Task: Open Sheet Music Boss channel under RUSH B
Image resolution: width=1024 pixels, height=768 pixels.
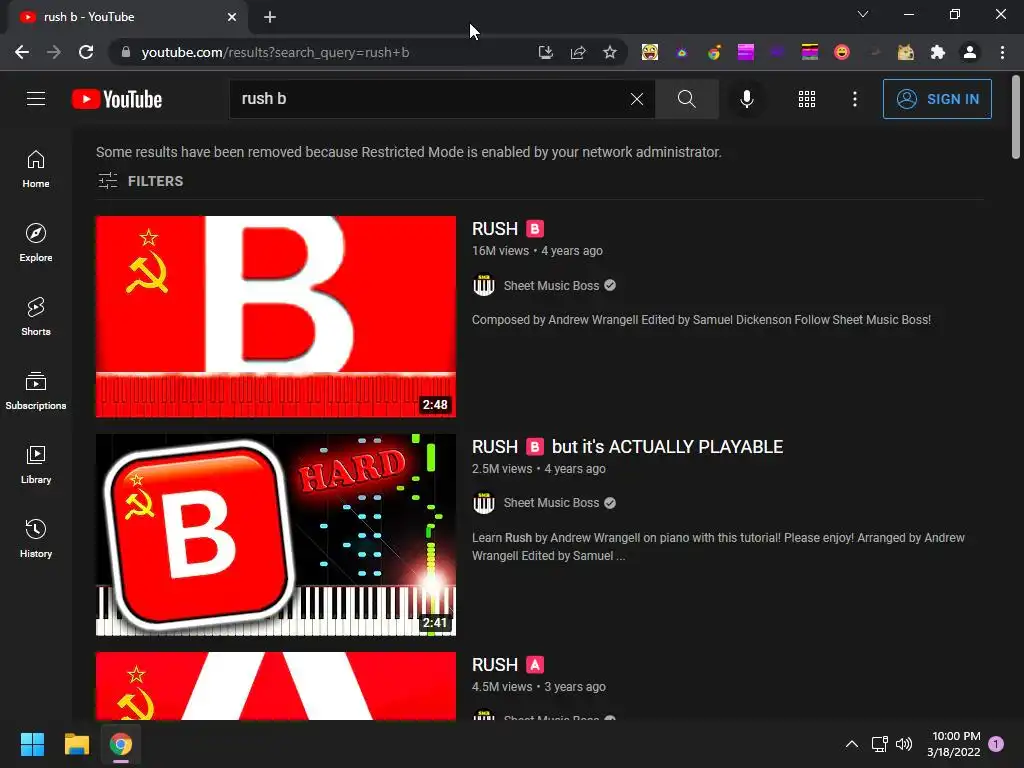Action: (x=551, y=285)
